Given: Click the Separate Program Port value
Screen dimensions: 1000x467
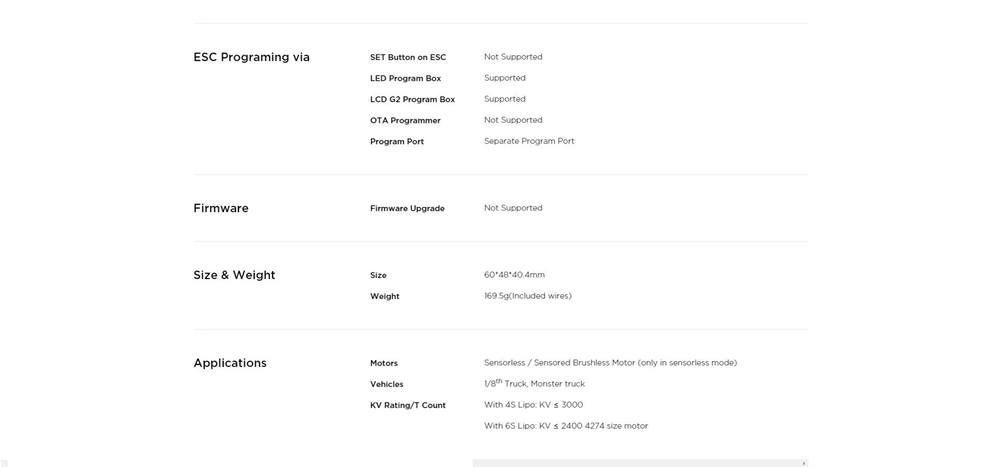Looking at the screenshot, I should click(529, 141).
